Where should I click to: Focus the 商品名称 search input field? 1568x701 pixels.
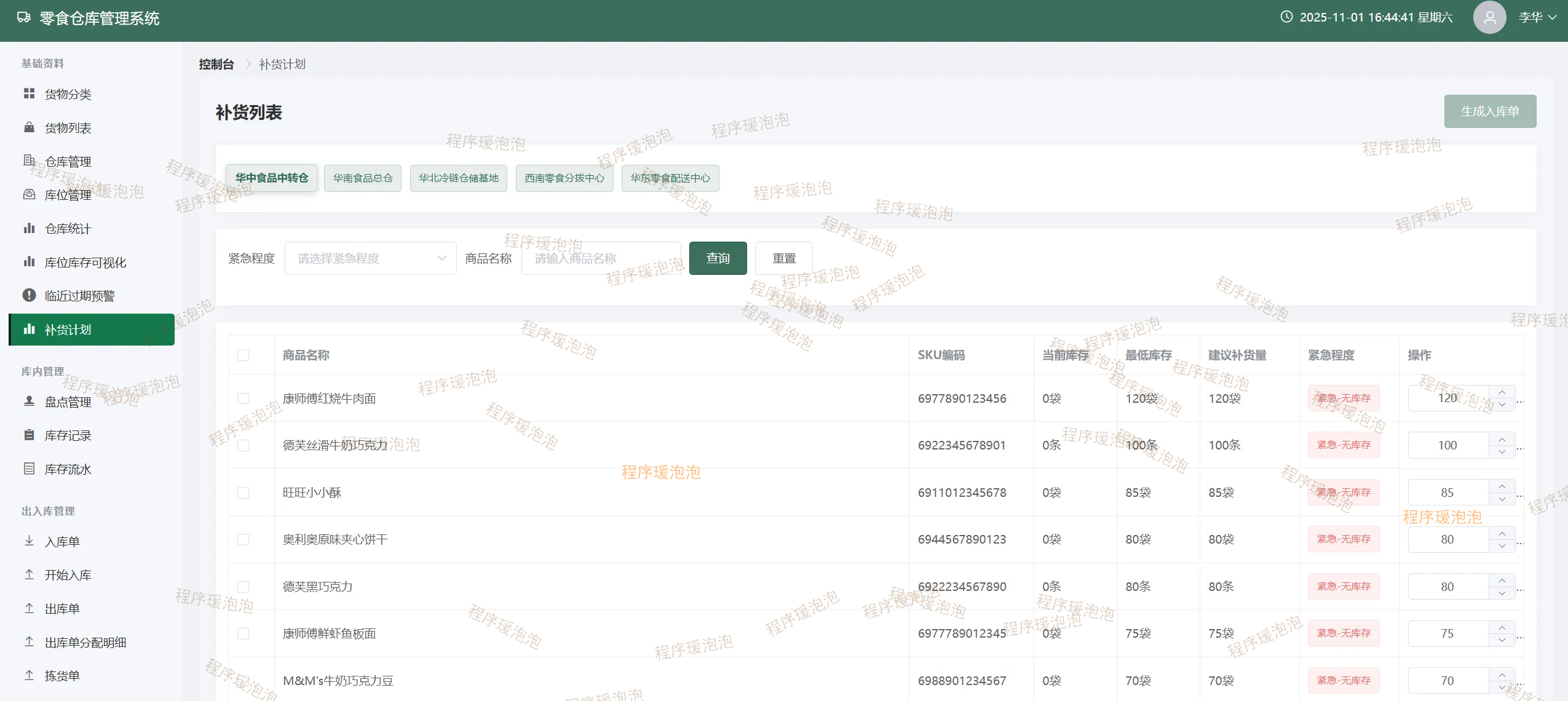[x=600, y=258]
